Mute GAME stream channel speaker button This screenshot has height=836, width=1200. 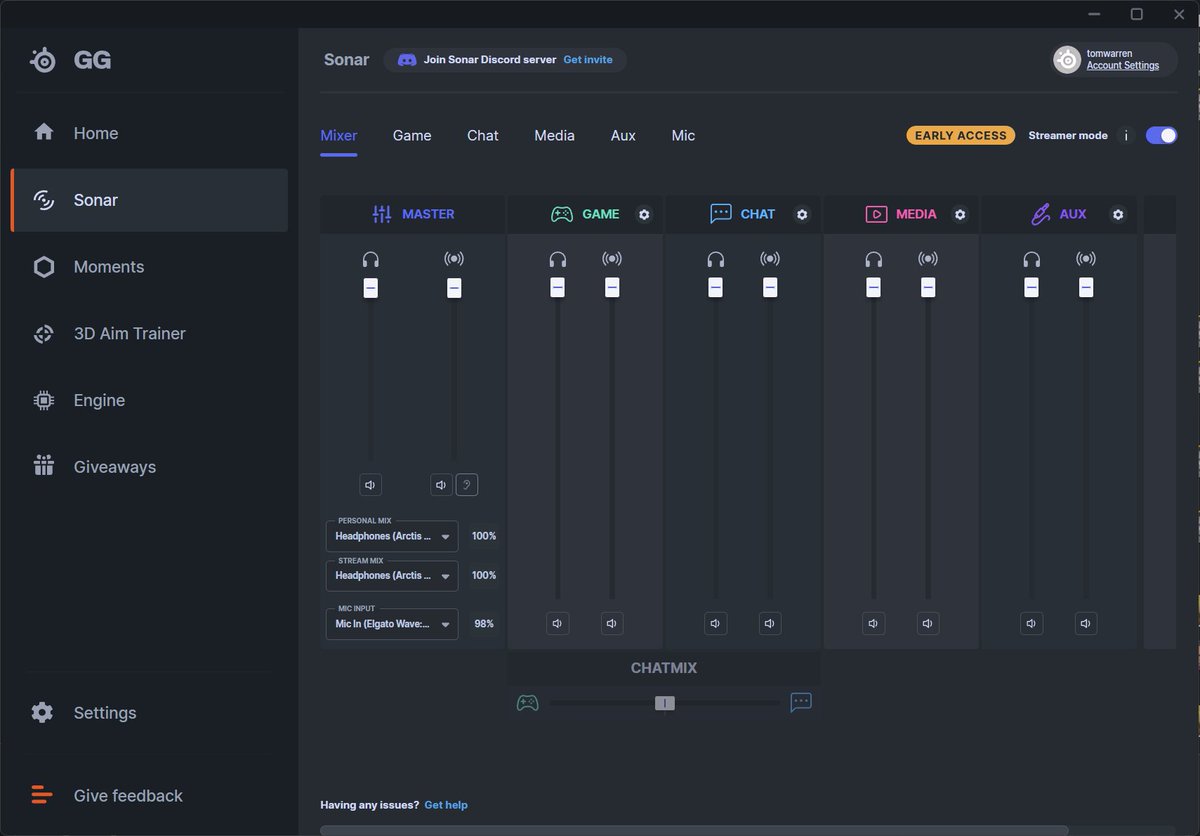pyautogui.click(x=612, y=623)
